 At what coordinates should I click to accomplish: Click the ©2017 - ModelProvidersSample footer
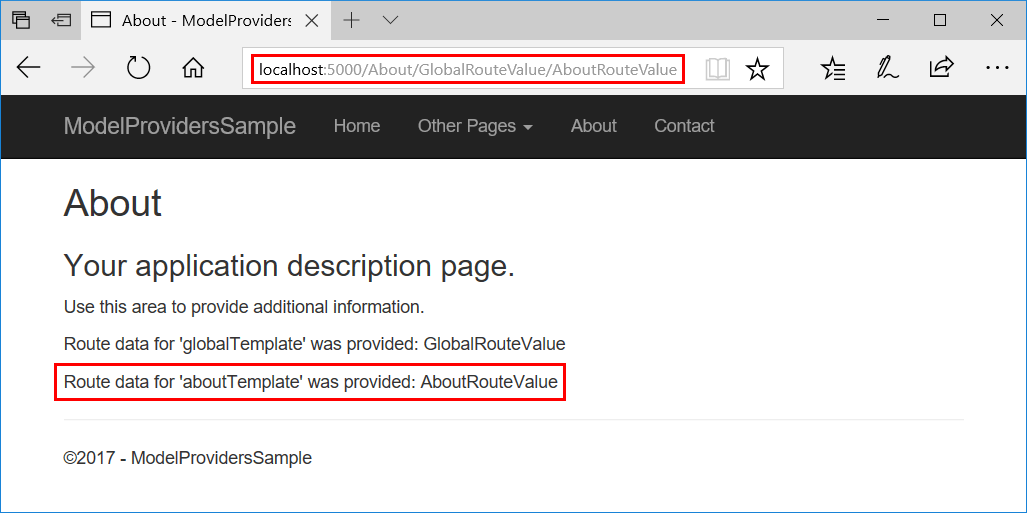point(187,458)
